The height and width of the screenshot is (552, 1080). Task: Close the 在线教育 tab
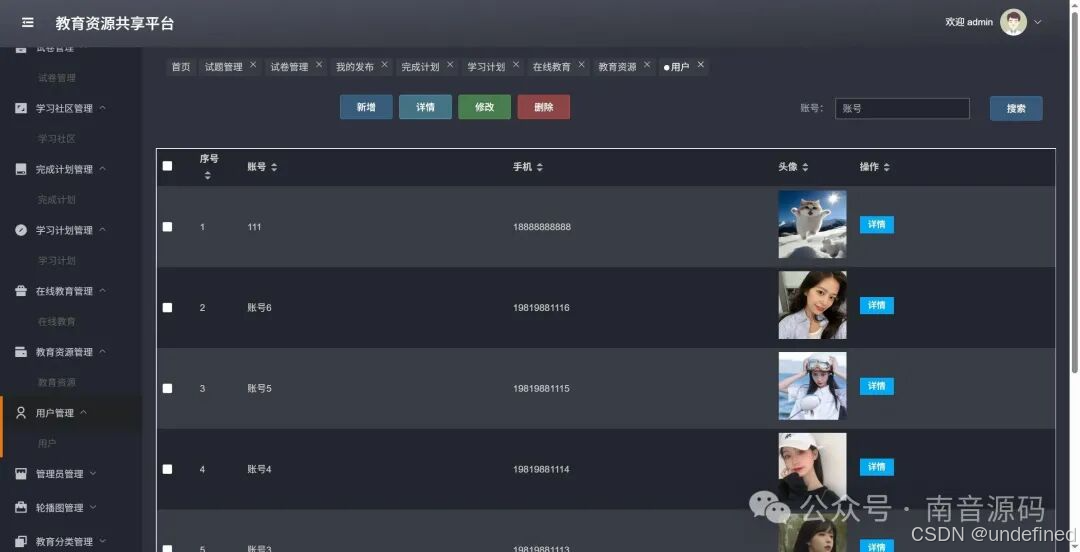581,64
